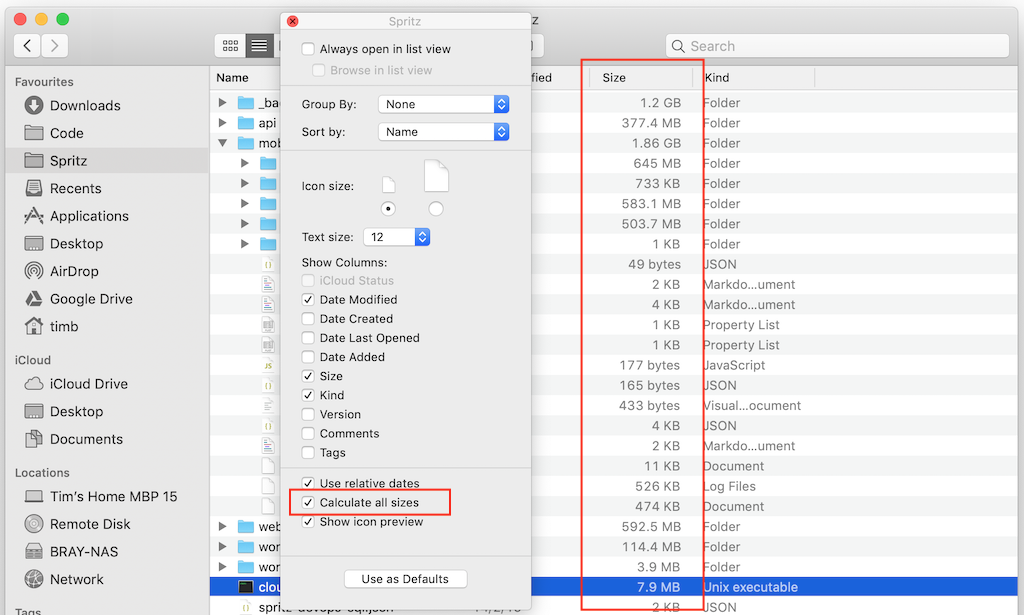Viewport: 1024px width, 615px height.
Task: Toggle Calculate all sizes
Action: click(308, 503)
